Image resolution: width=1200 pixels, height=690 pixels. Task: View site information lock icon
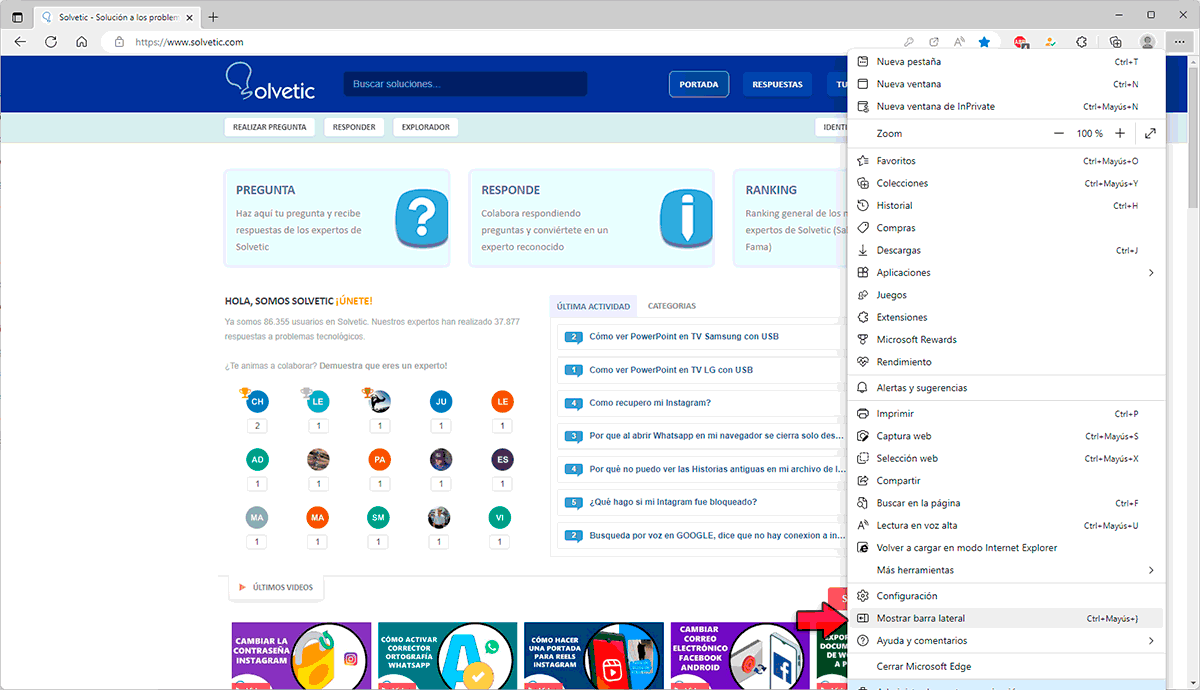119,42
